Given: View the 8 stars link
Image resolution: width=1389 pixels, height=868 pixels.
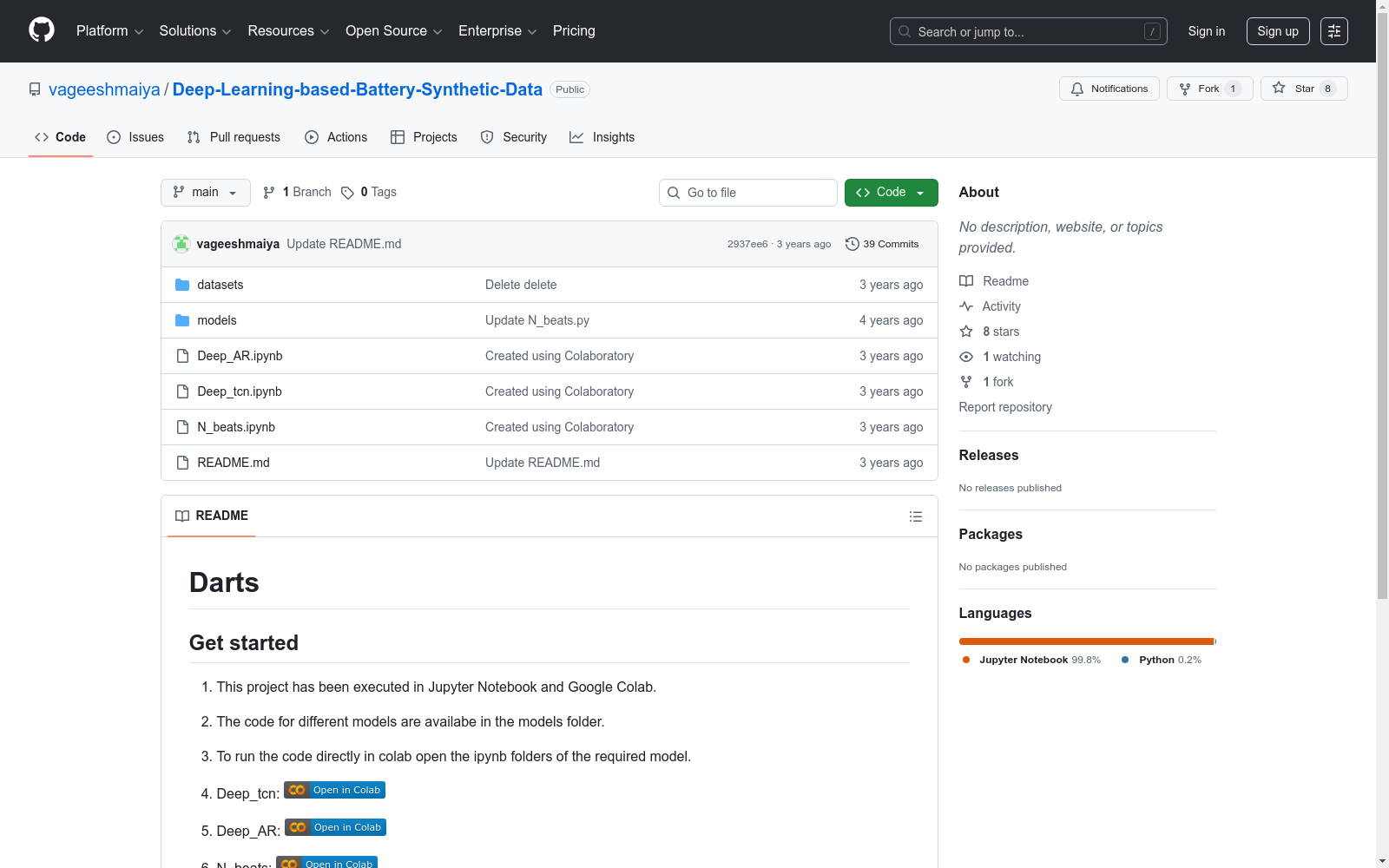Looking at the screenshot, I should point(990,332).
